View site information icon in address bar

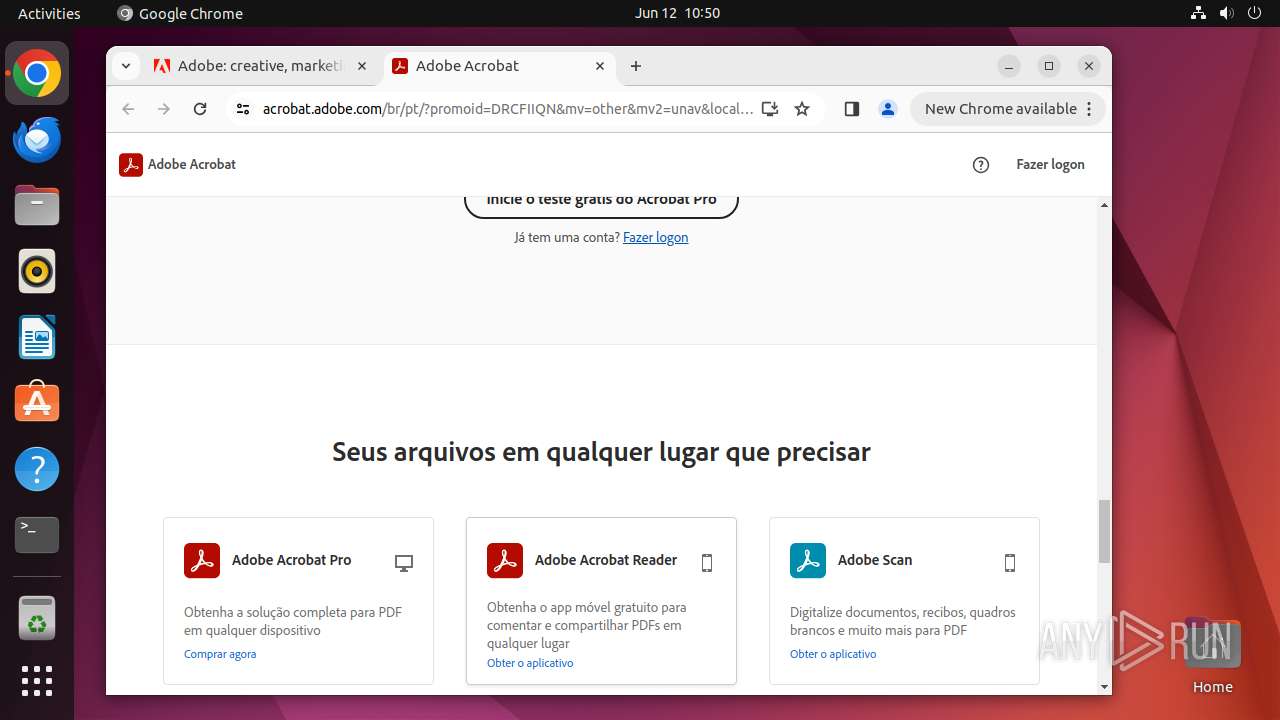243,109
